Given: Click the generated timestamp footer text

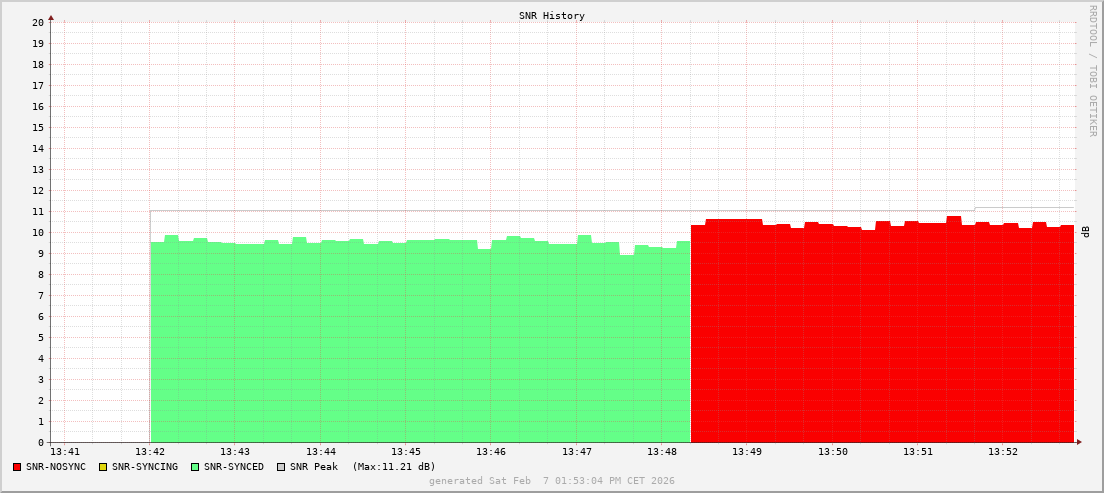Looking at the screenshot, I should point(552,481).
